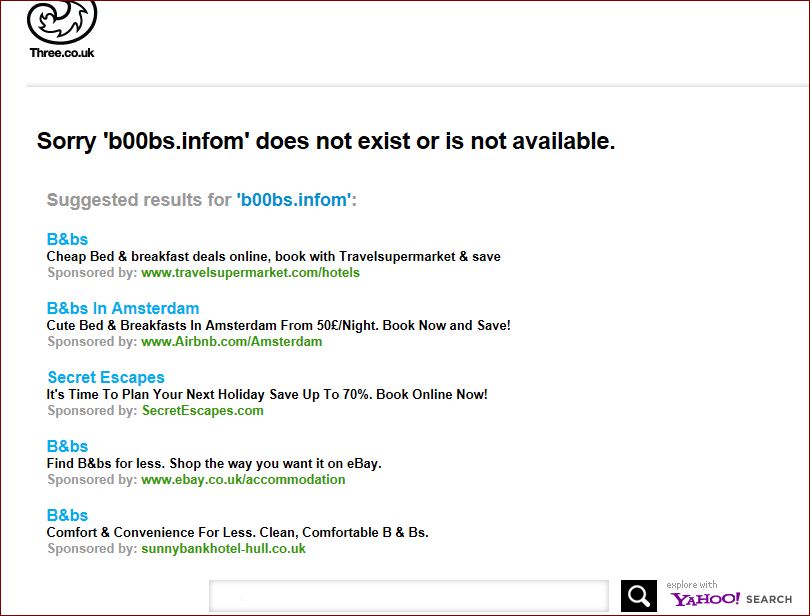Click 'It's Time To Plan Your Next Holiday' text

click(x=267, y=394)
